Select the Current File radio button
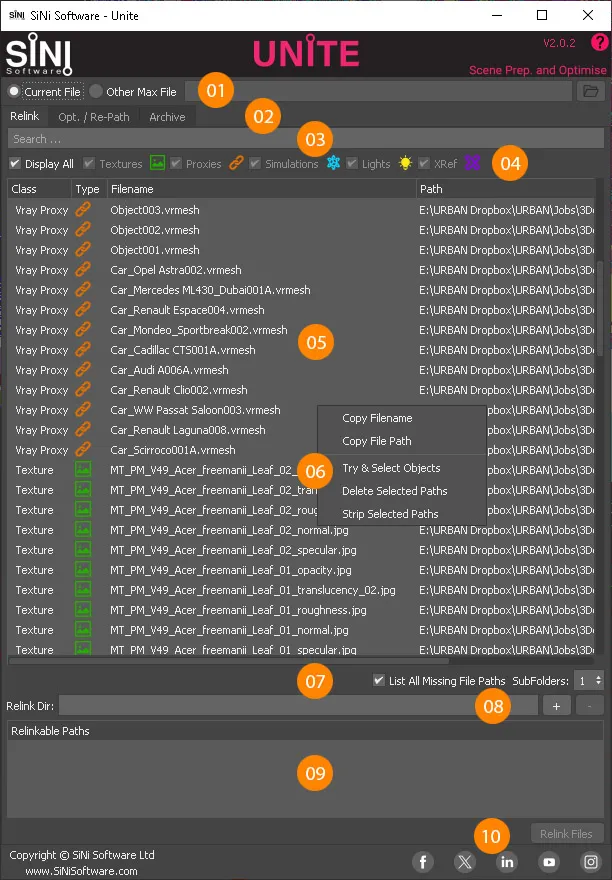The width and height of the screenshot is (612, 880). point(14,91)
